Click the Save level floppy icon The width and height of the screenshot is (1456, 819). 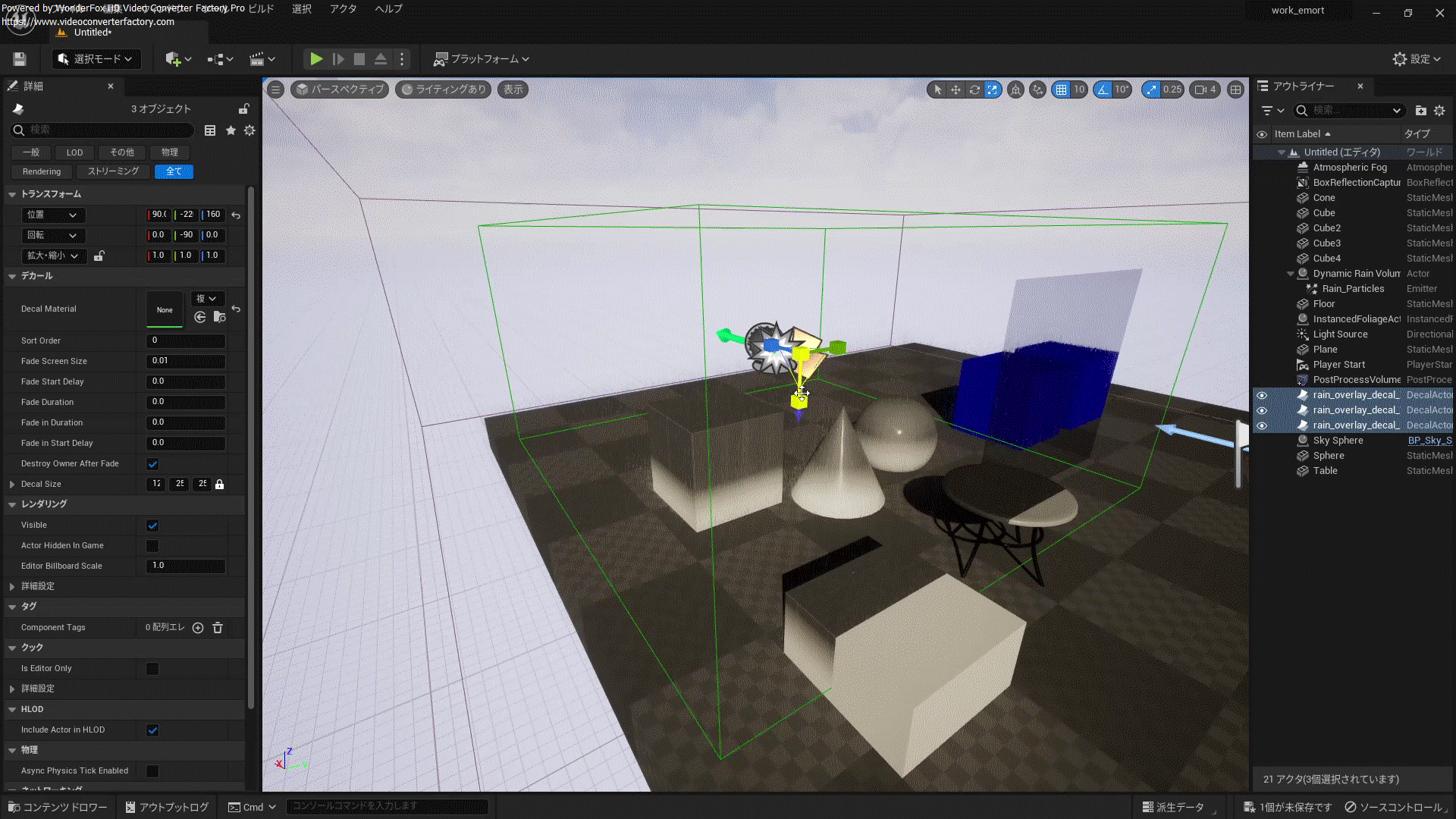(x=20, y=59)
